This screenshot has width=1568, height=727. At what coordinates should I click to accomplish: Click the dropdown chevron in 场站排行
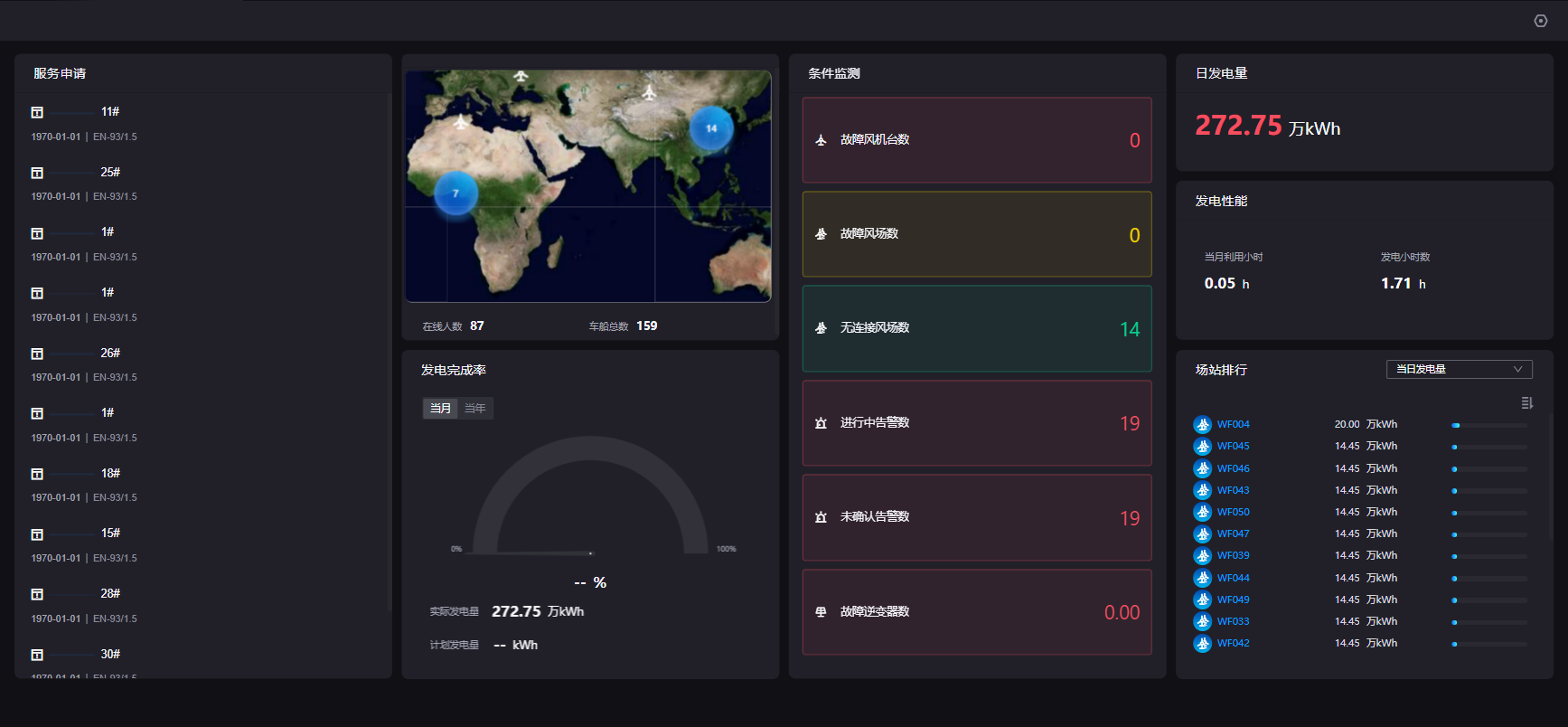point(1517,369)
